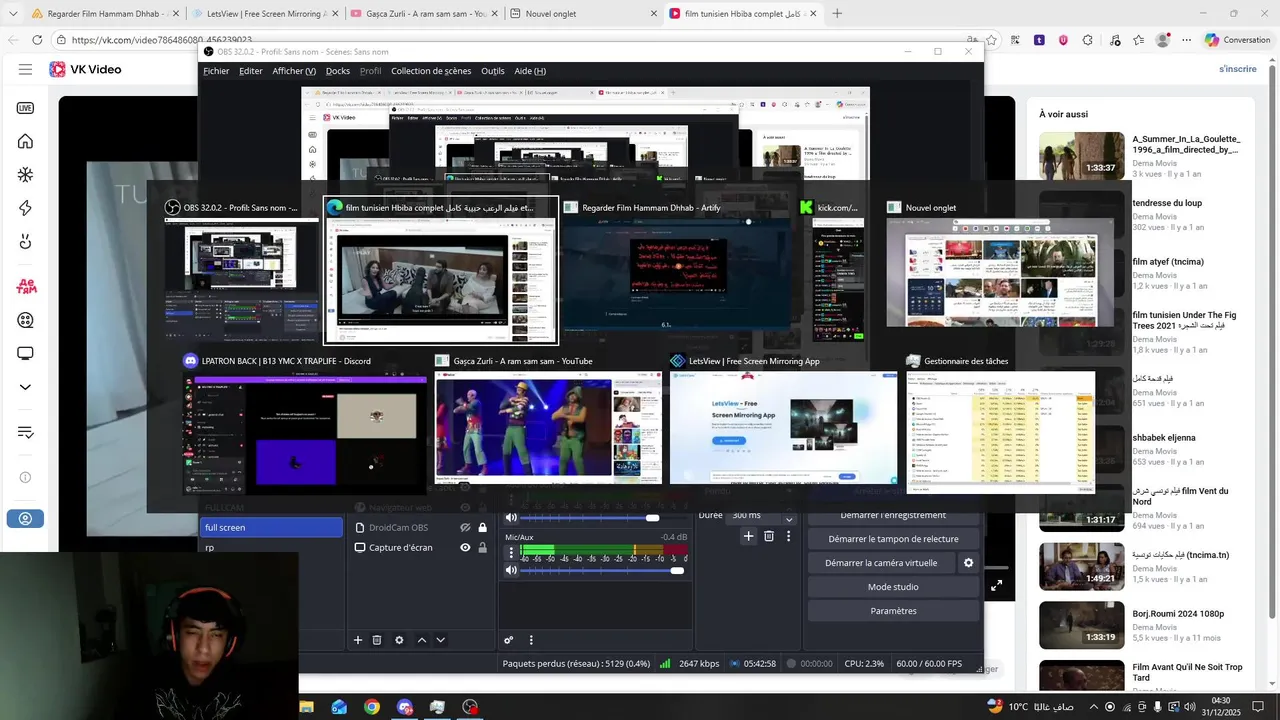The height and width of the screenshot is (720, 1280).
Task: Open browser profile avatar
Action: (x=1162, y=40)
